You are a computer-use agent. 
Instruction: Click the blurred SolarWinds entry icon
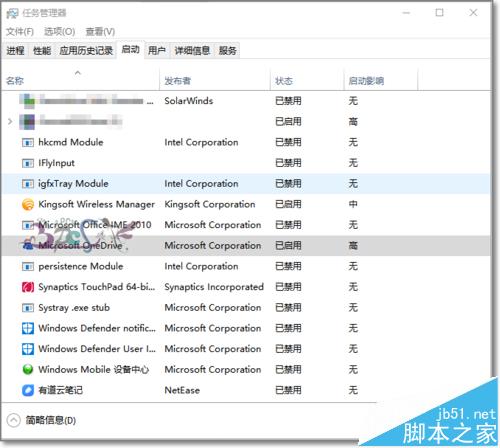coord(27,101)
